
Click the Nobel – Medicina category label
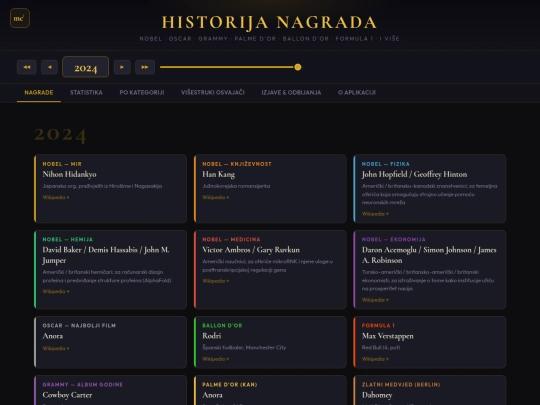[231, 239]
